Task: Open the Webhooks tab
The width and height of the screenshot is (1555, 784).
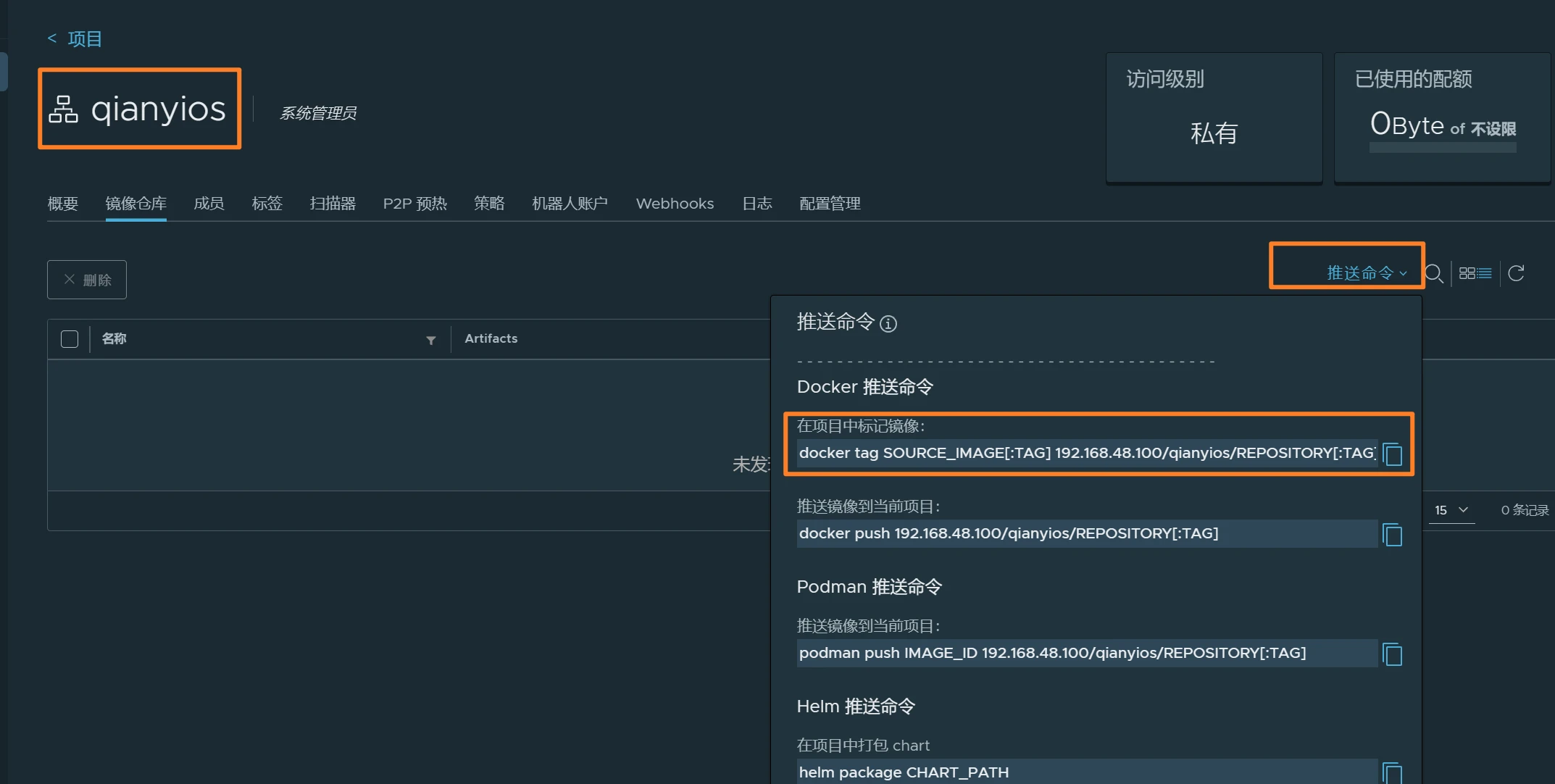Action: point(675,204)
